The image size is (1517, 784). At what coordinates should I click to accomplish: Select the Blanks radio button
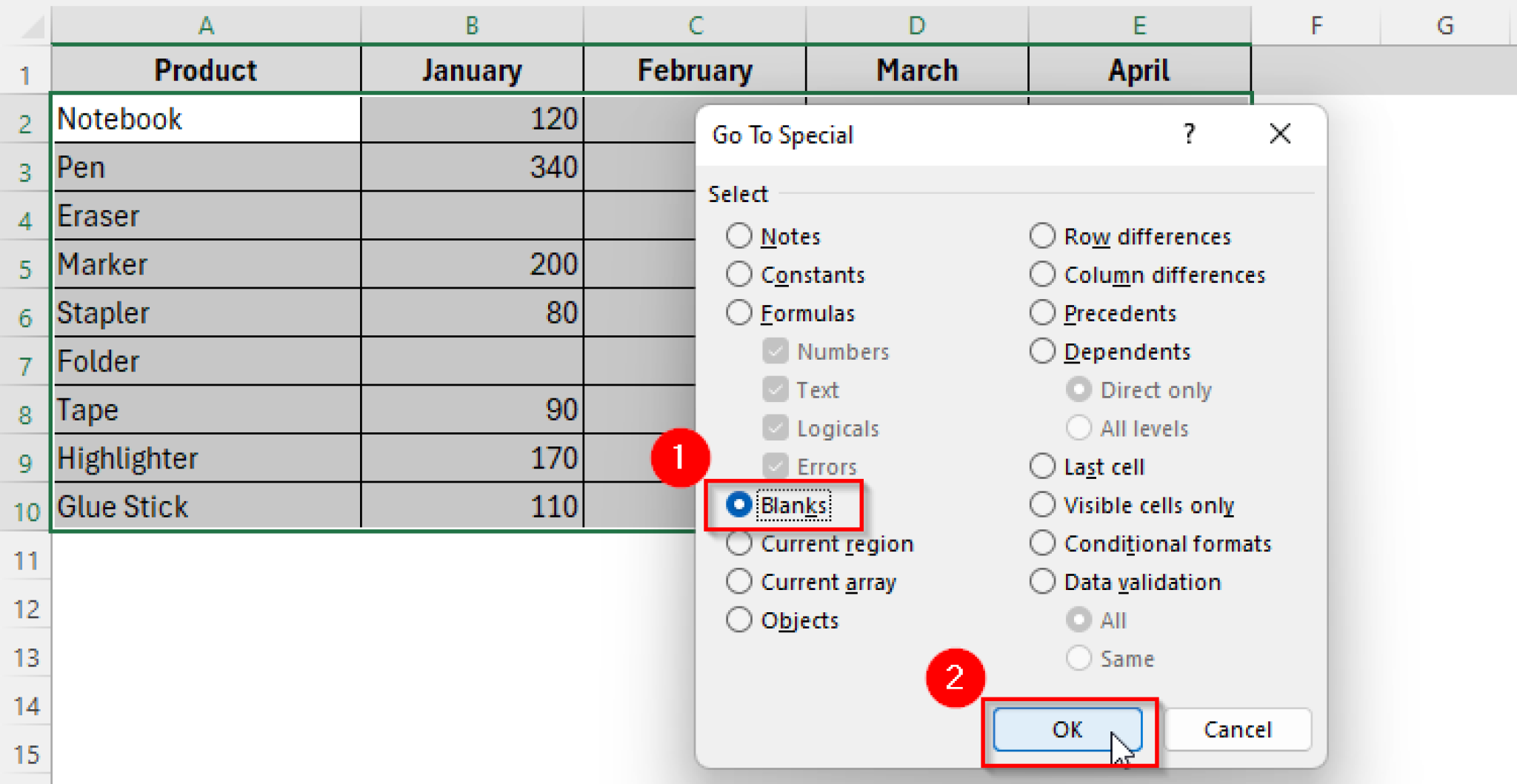[739, 504]
